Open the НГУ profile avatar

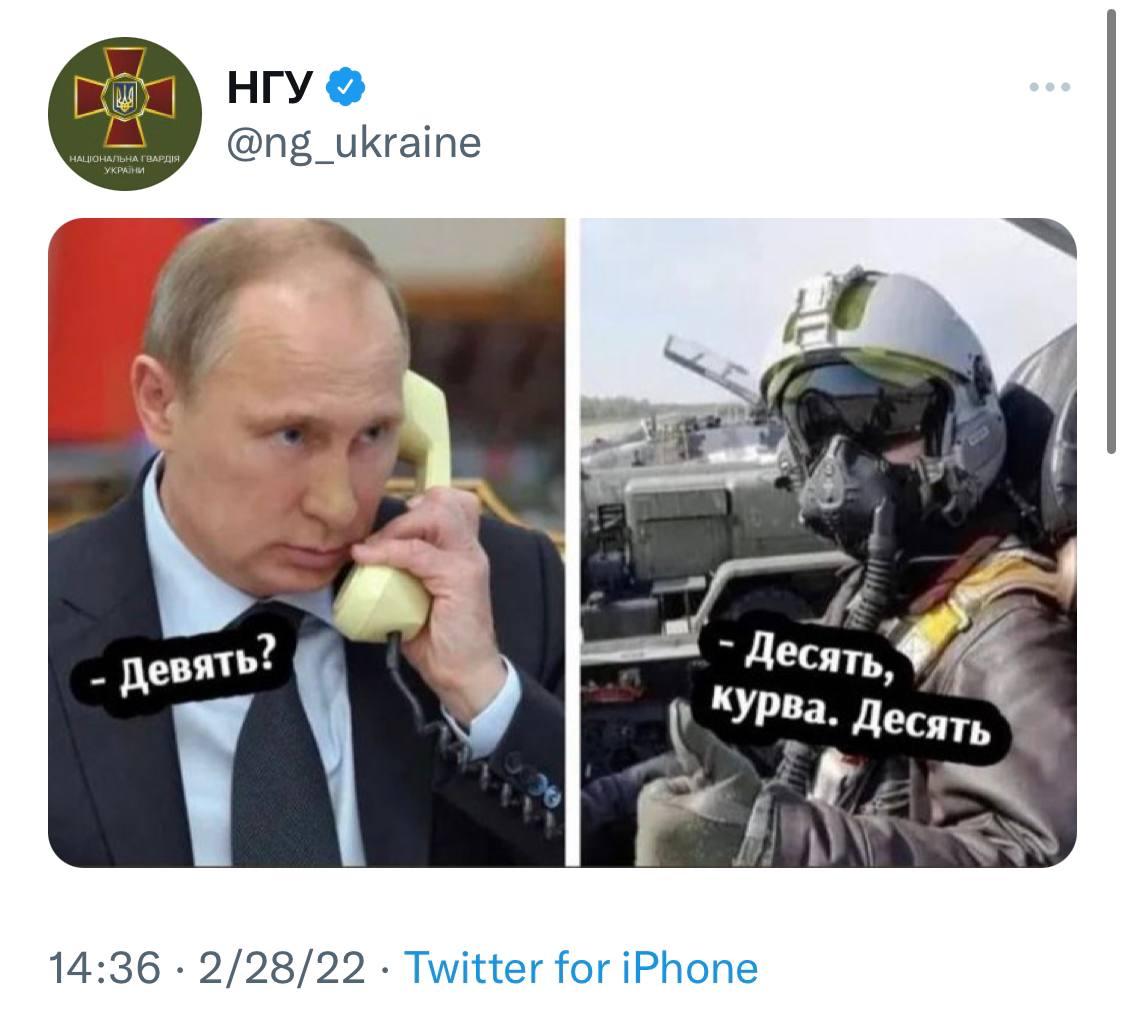125,113
